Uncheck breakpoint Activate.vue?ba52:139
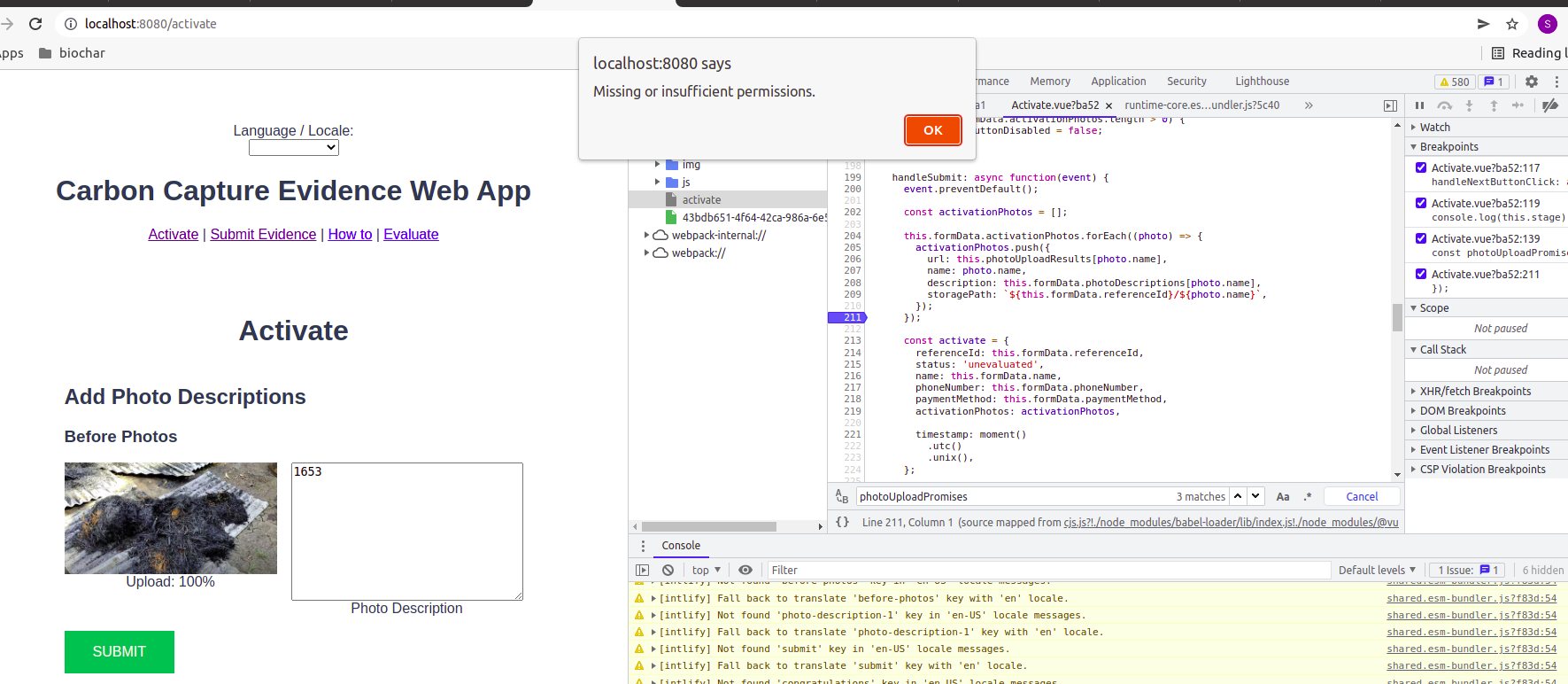The height and width of the screenshot is (684, 1568). pos(1421,238)
